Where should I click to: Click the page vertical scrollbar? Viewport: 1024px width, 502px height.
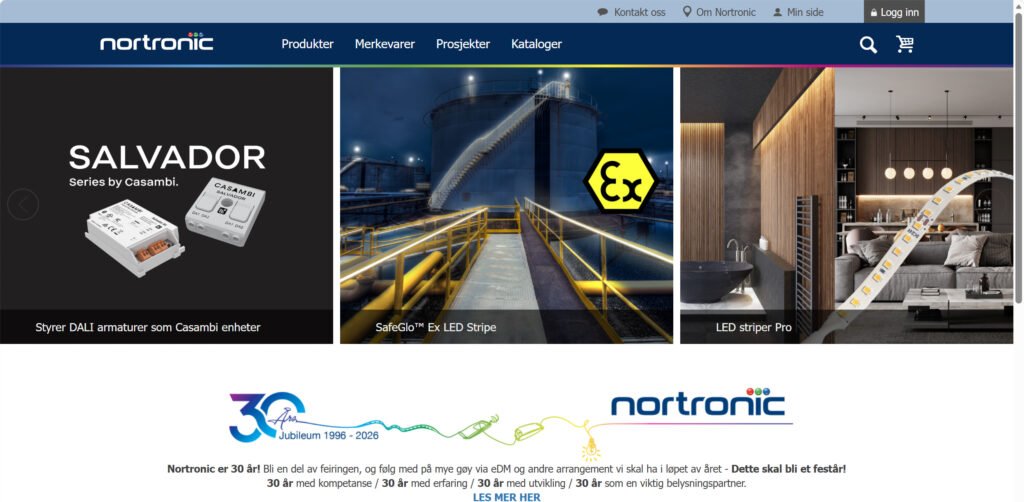(x=1018, y=157)
